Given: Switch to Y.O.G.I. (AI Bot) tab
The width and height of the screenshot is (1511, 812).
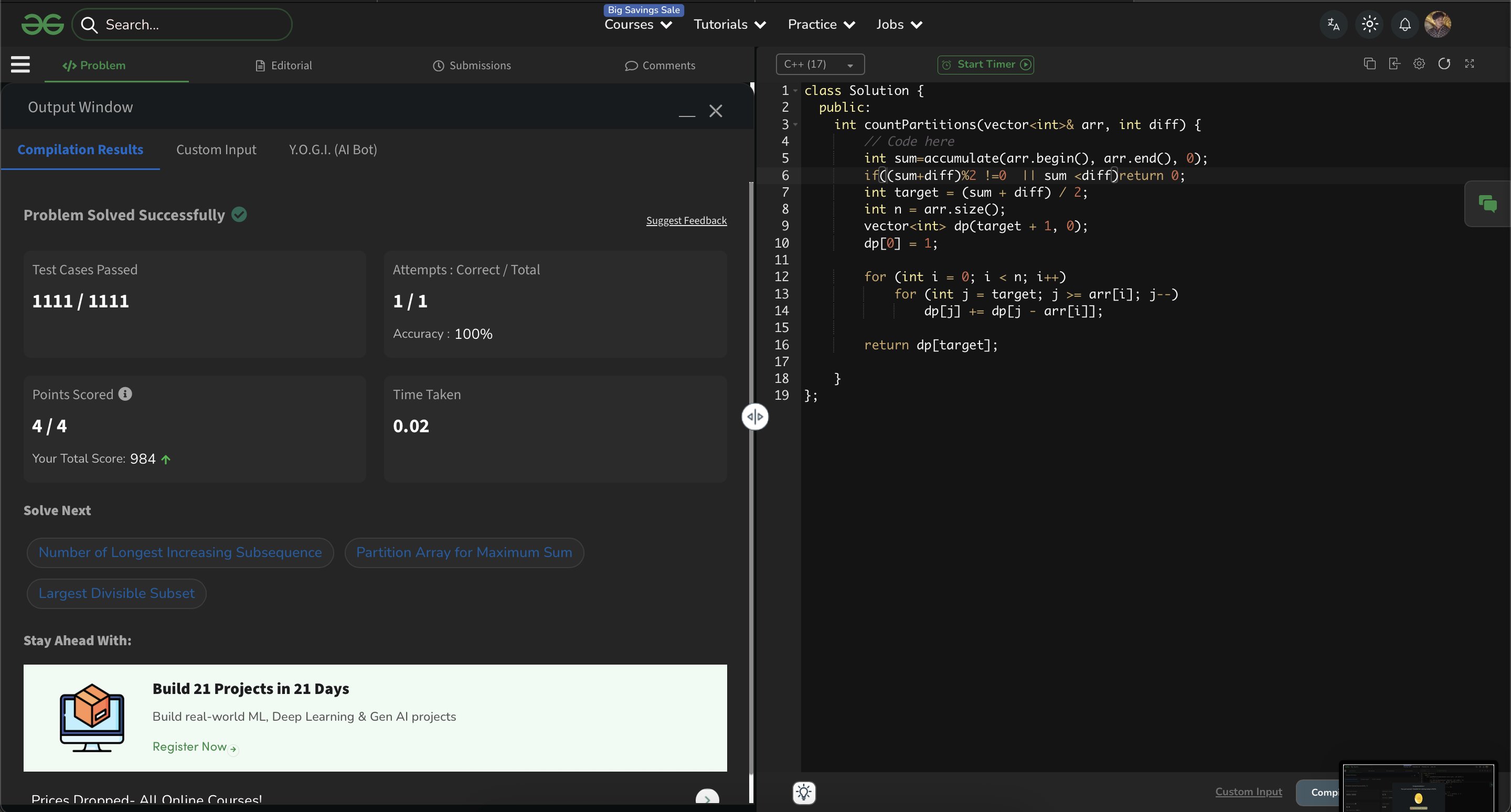Looking at the screenshot, I should [333, 149].
